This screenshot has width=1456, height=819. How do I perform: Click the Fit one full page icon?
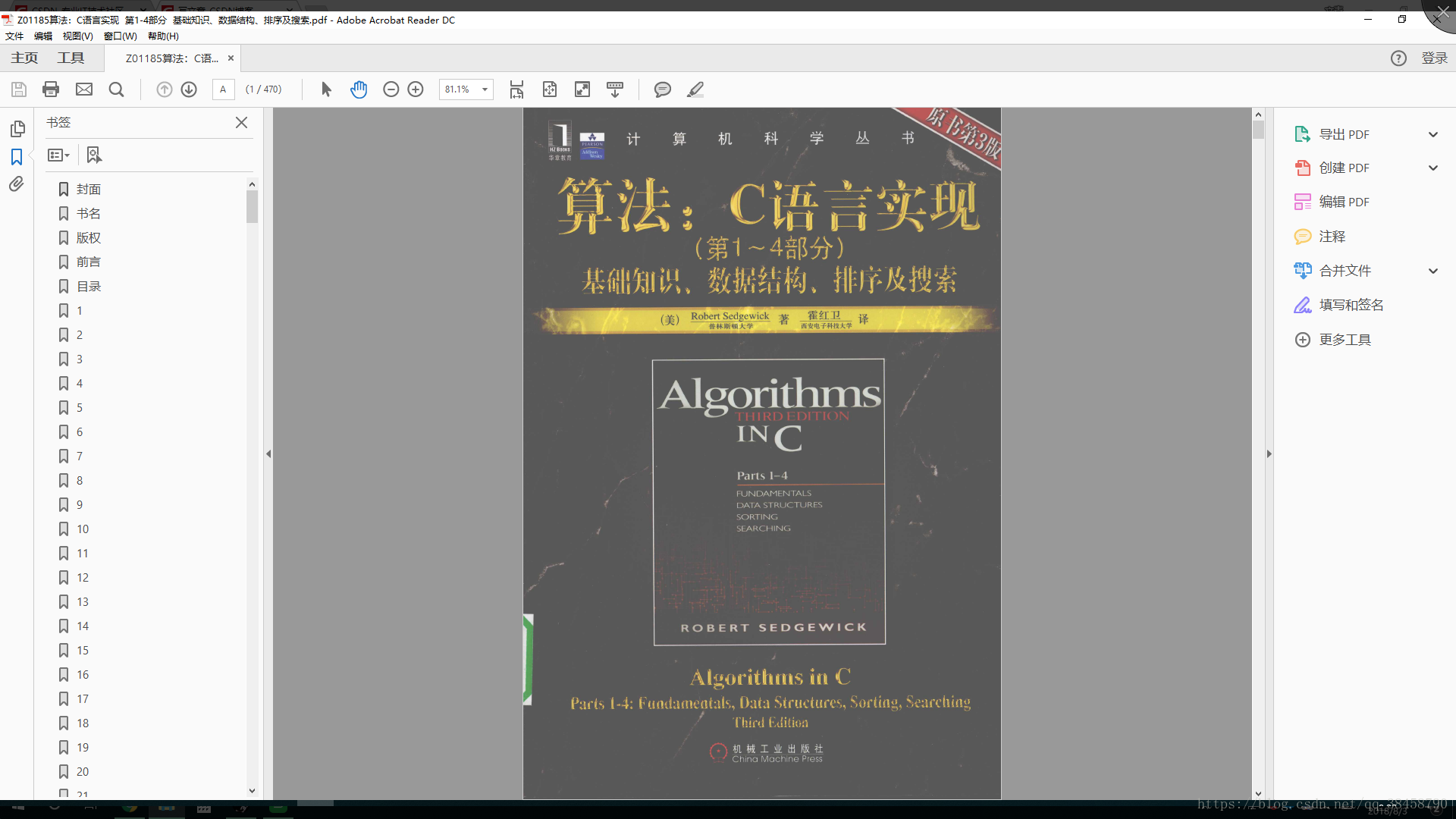point(550,89)
